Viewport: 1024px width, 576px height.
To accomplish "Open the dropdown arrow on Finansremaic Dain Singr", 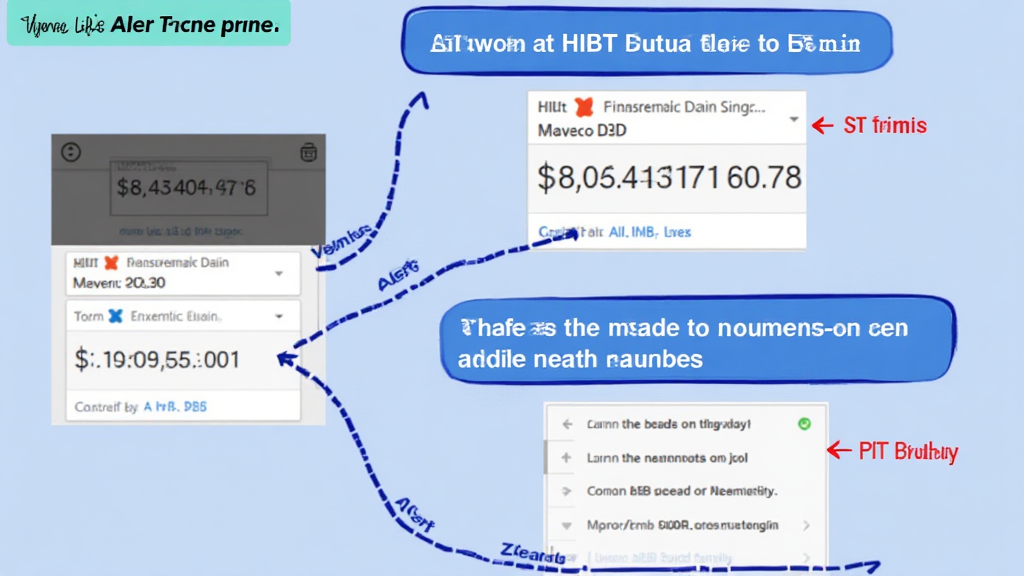I will tap(793, 119).
